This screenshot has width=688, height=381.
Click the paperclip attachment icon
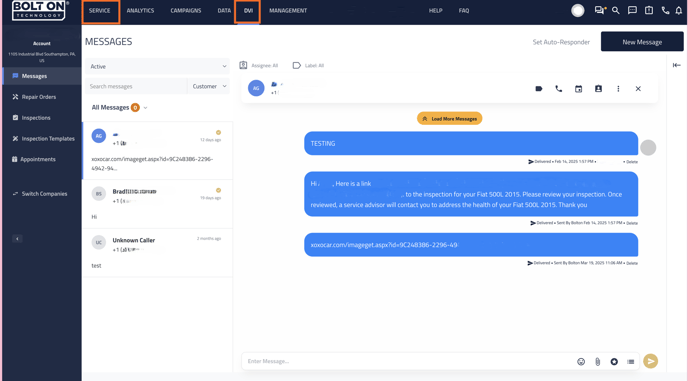pos(597,361)
